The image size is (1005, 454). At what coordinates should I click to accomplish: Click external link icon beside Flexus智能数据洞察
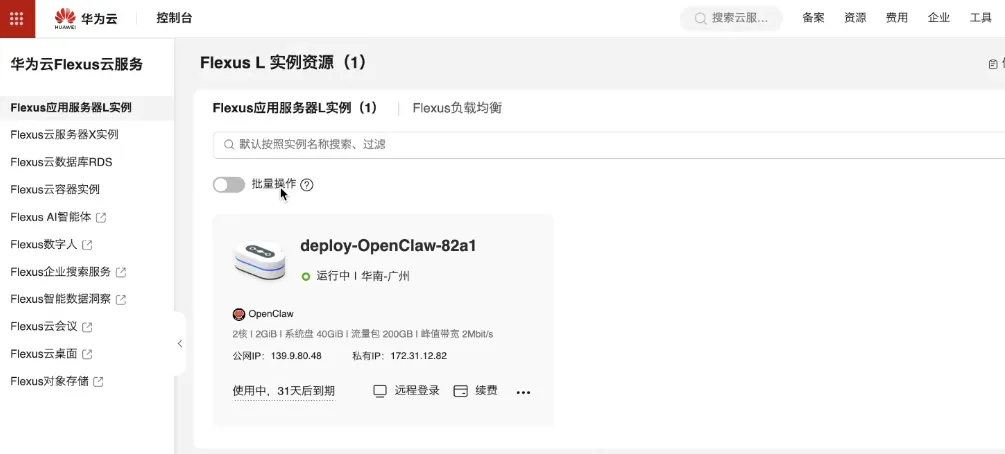point(120,299)
